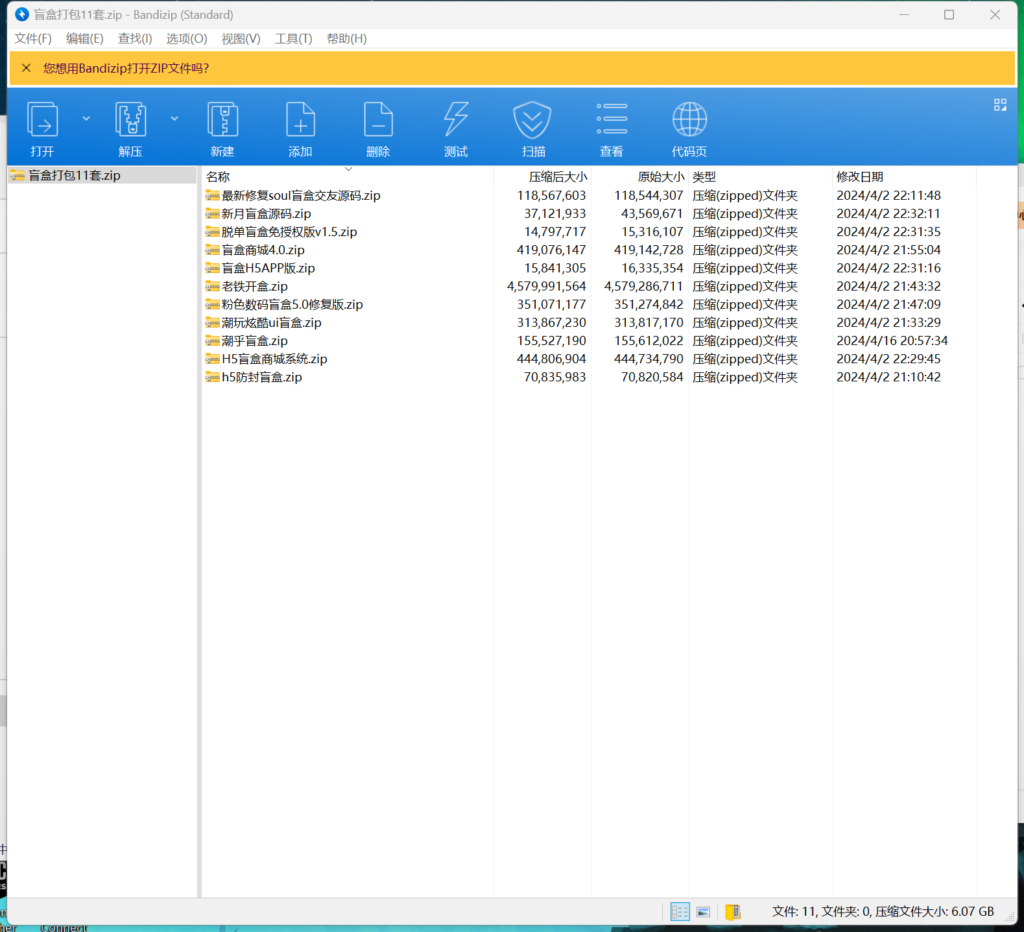Click the 扫描 (Scan) shield icon
1024x932 pixels.
pyautogui.click(x=533, y=120)
